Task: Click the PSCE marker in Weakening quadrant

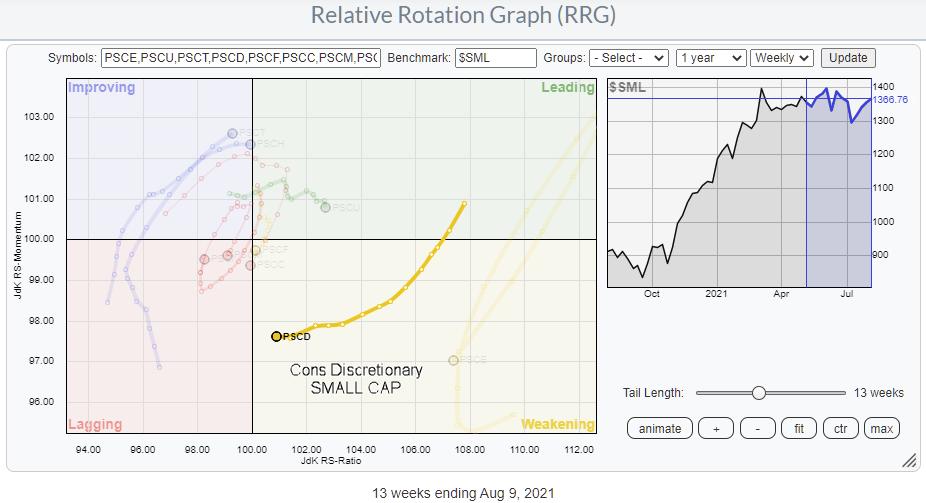Action: click(x=453, y=360)
